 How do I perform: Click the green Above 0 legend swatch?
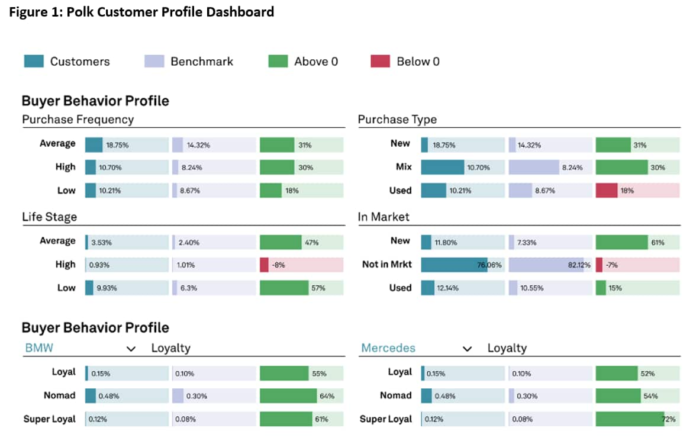click(x=277, y=62)
